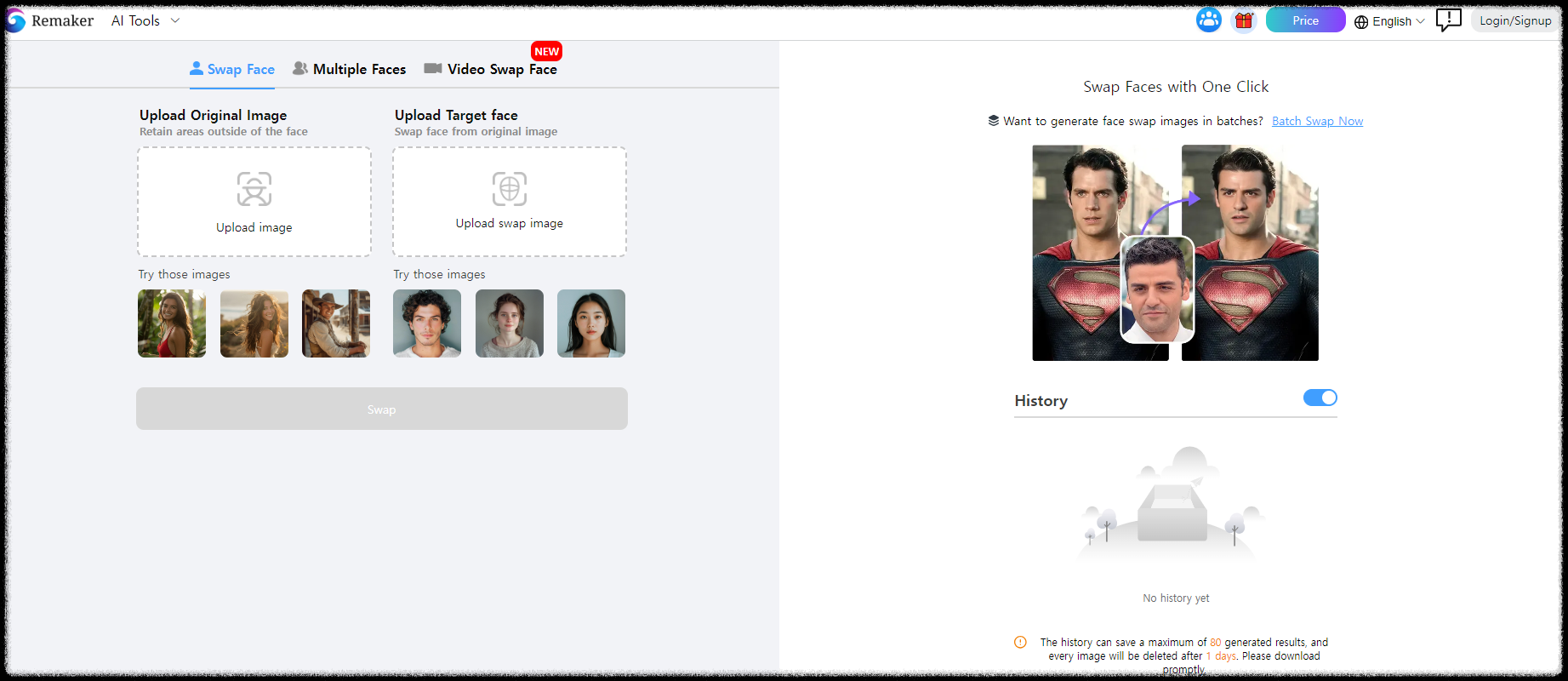Select sample curly-haired man face

click(x=427, y=323)
